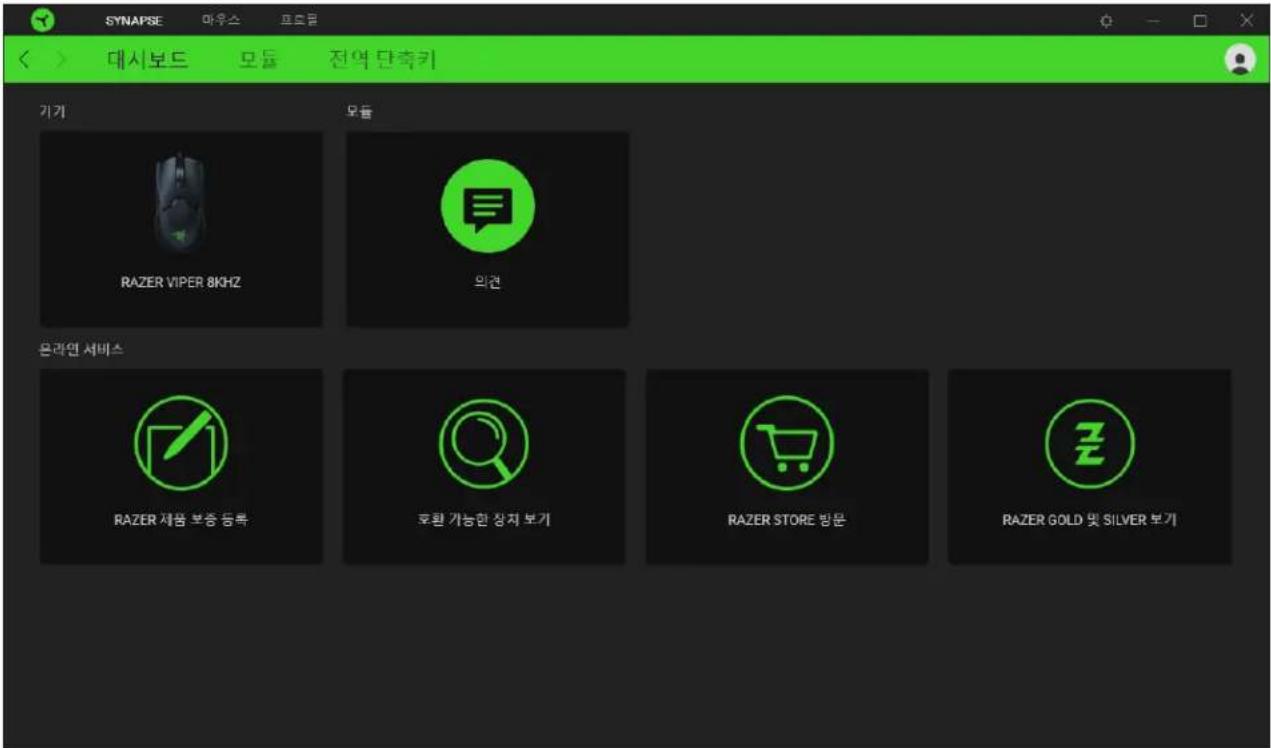Open the 의견 feedback speech bubble icon
Image resolution: width=1271 pixels, height=748 pixels.
pos(488,205)
